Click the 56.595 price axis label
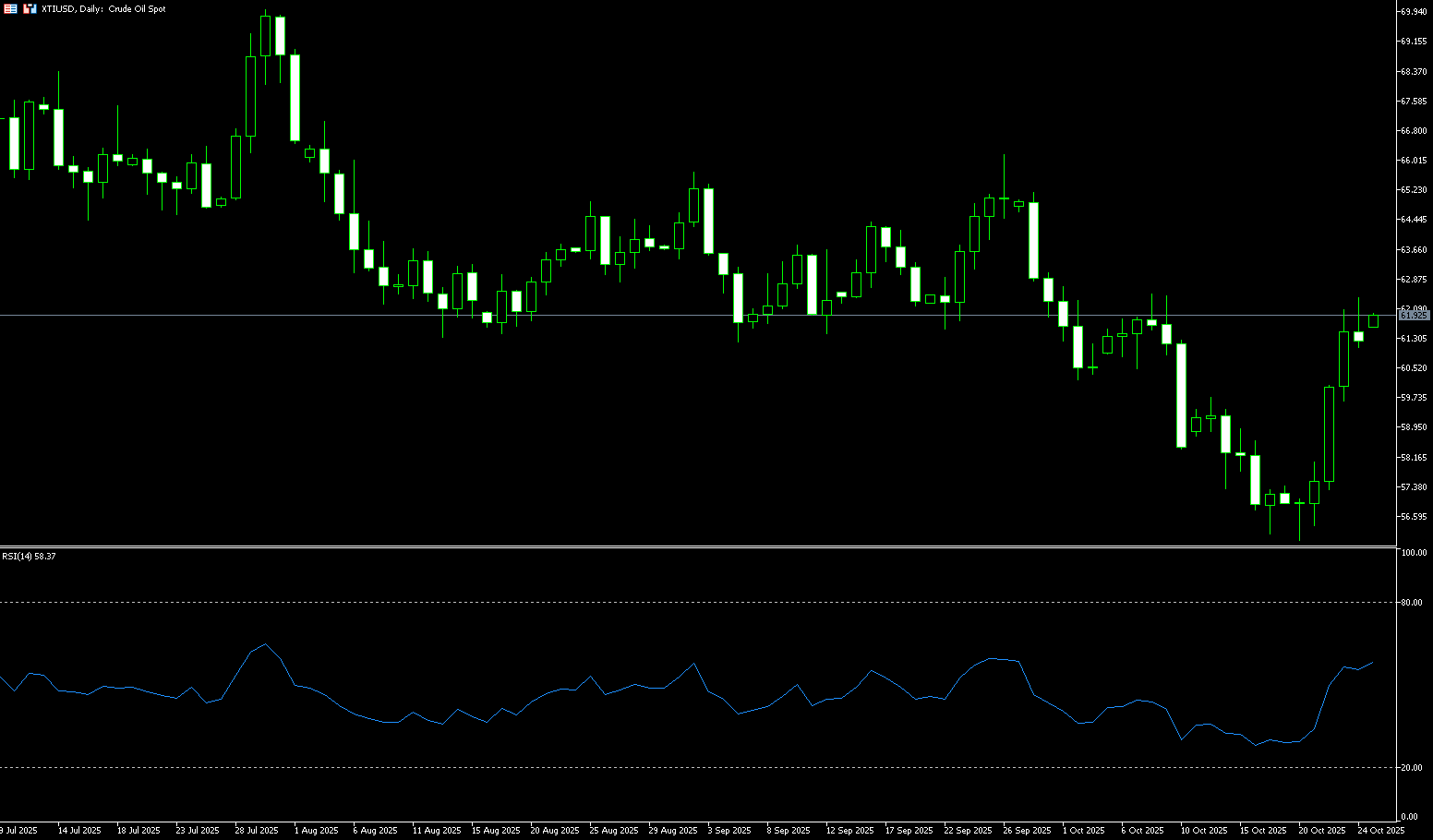This screenshot has width=1433, height=840. click(x=1414, y=517)
